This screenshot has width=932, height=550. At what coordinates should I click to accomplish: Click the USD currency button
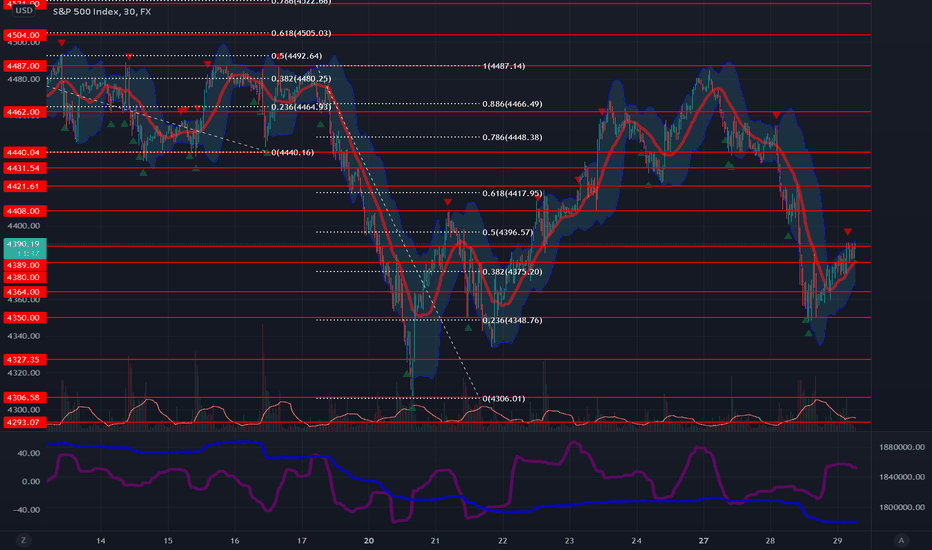pos(24,11)
